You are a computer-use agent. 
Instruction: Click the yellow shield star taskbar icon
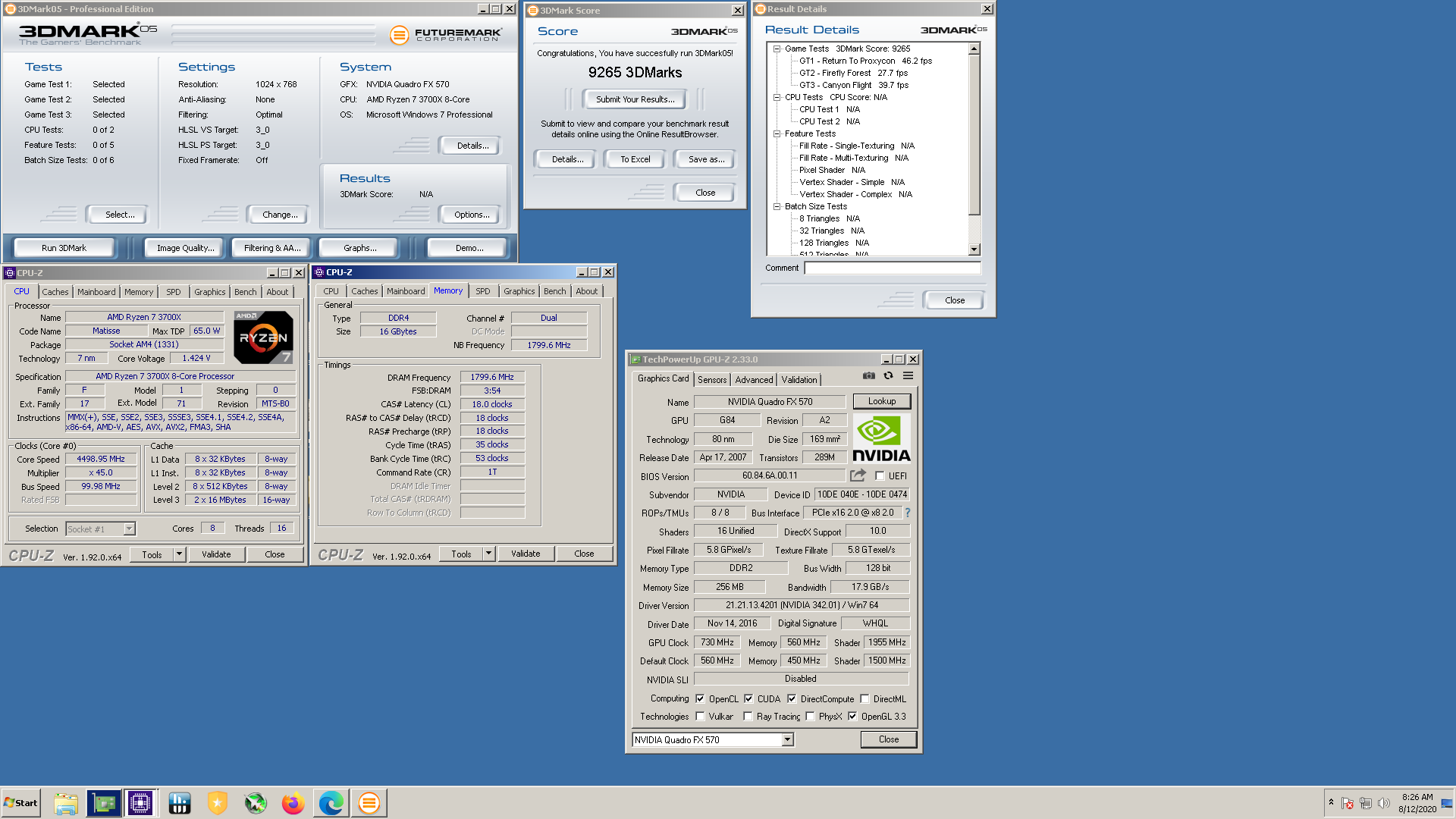click(x=218, y=803)
